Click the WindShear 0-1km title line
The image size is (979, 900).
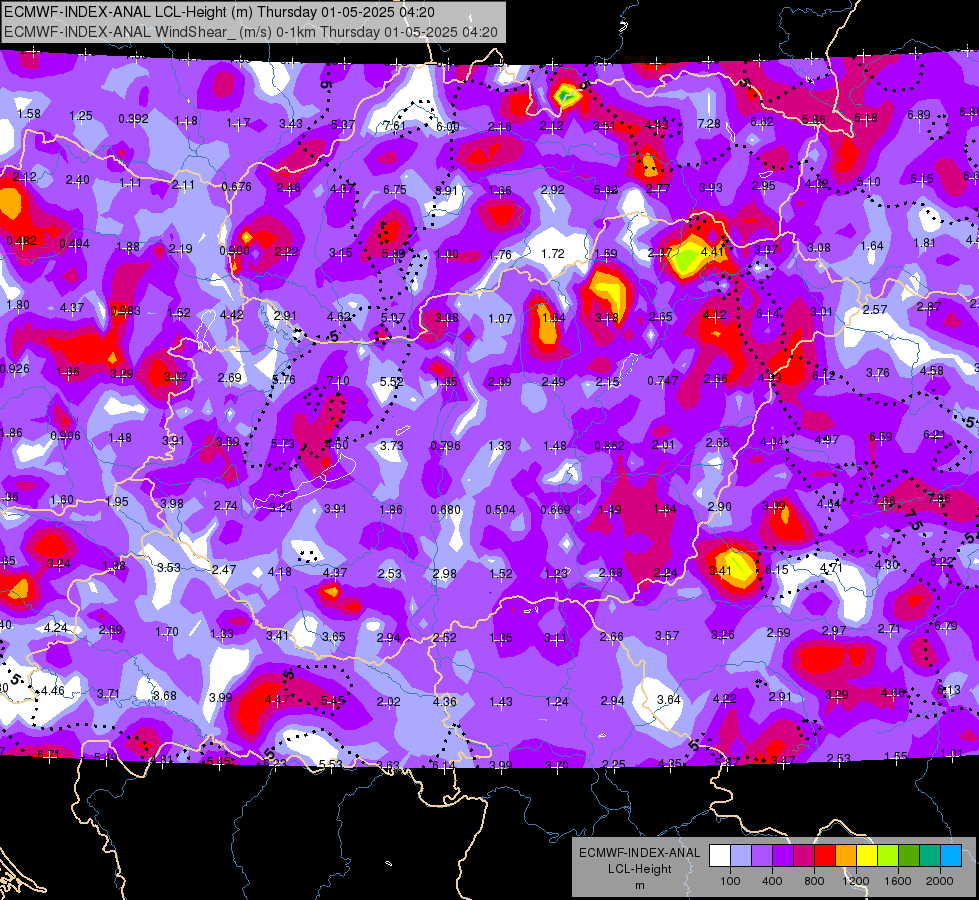point(251,32)
